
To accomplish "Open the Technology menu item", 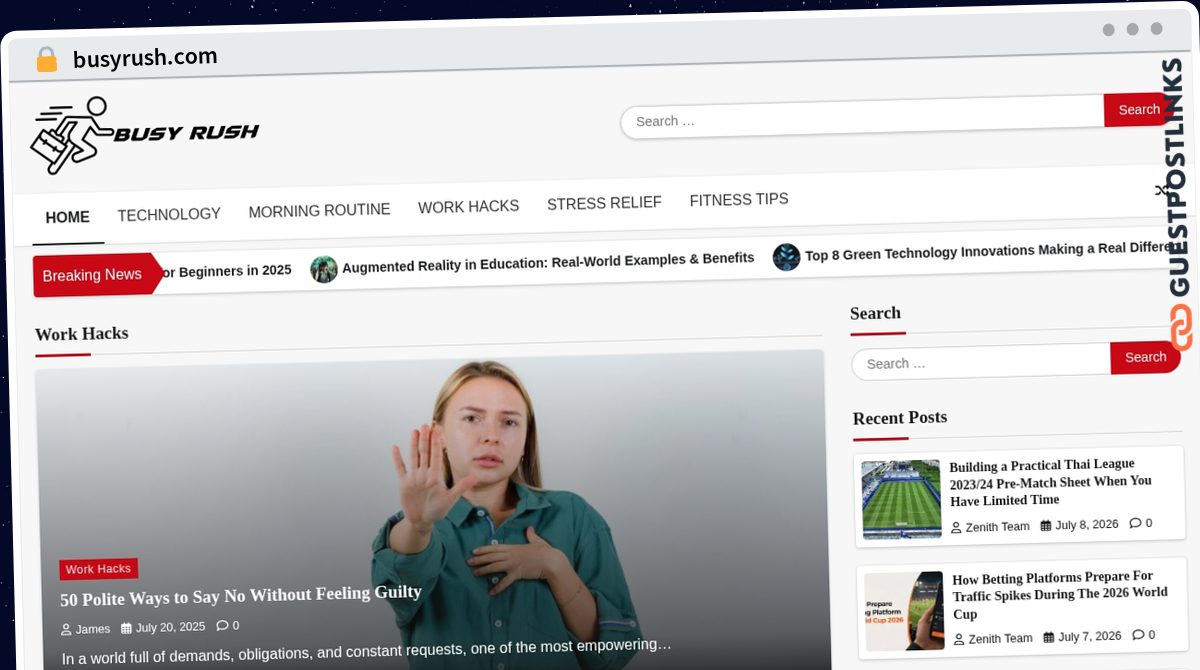I will [169, 214].
